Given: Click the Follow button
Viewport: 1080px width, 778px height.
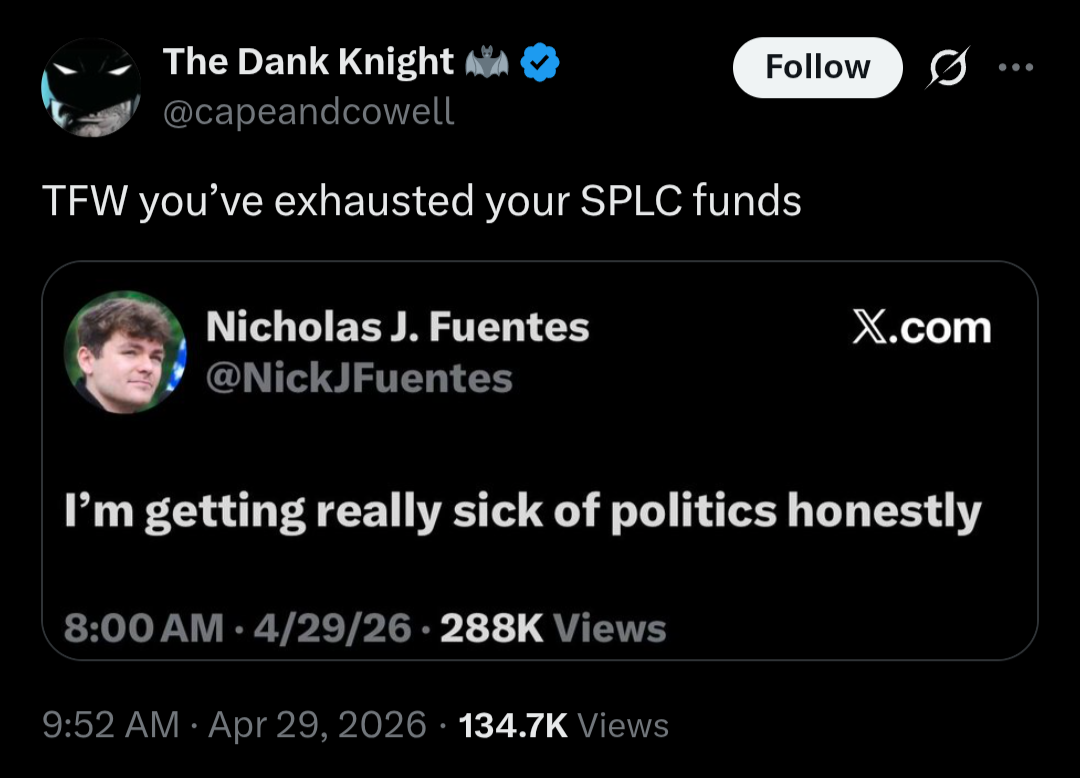Looking at the screenshot, I should [x=818, y=67].
